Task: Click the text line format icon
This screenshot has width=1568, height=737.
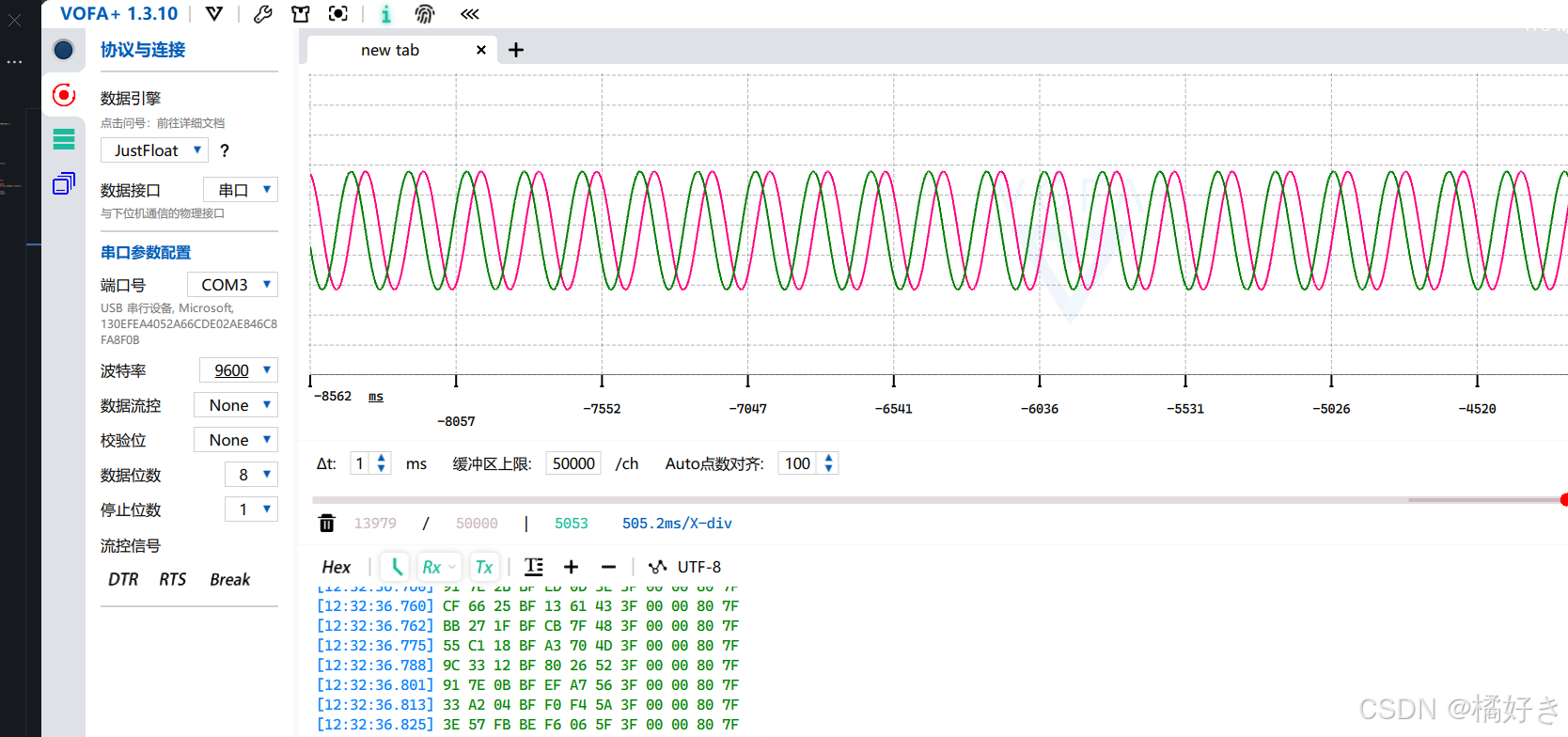Action: [534, 567]
